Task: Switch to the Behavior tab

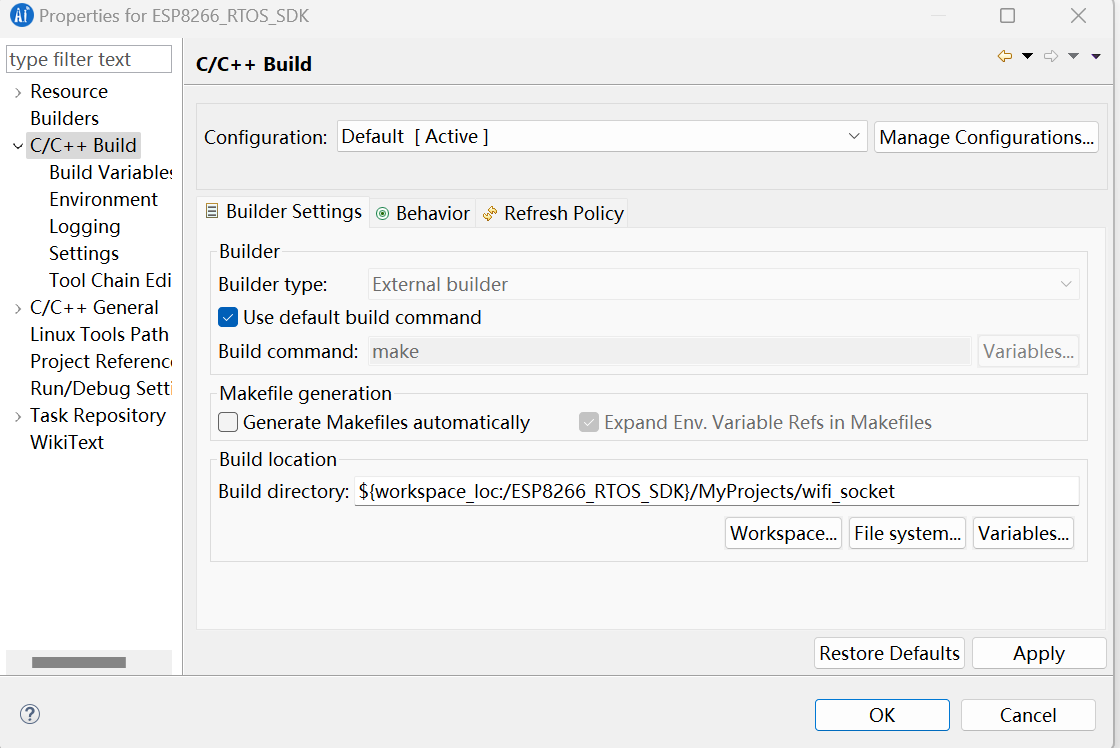Action: pos(423,214)
